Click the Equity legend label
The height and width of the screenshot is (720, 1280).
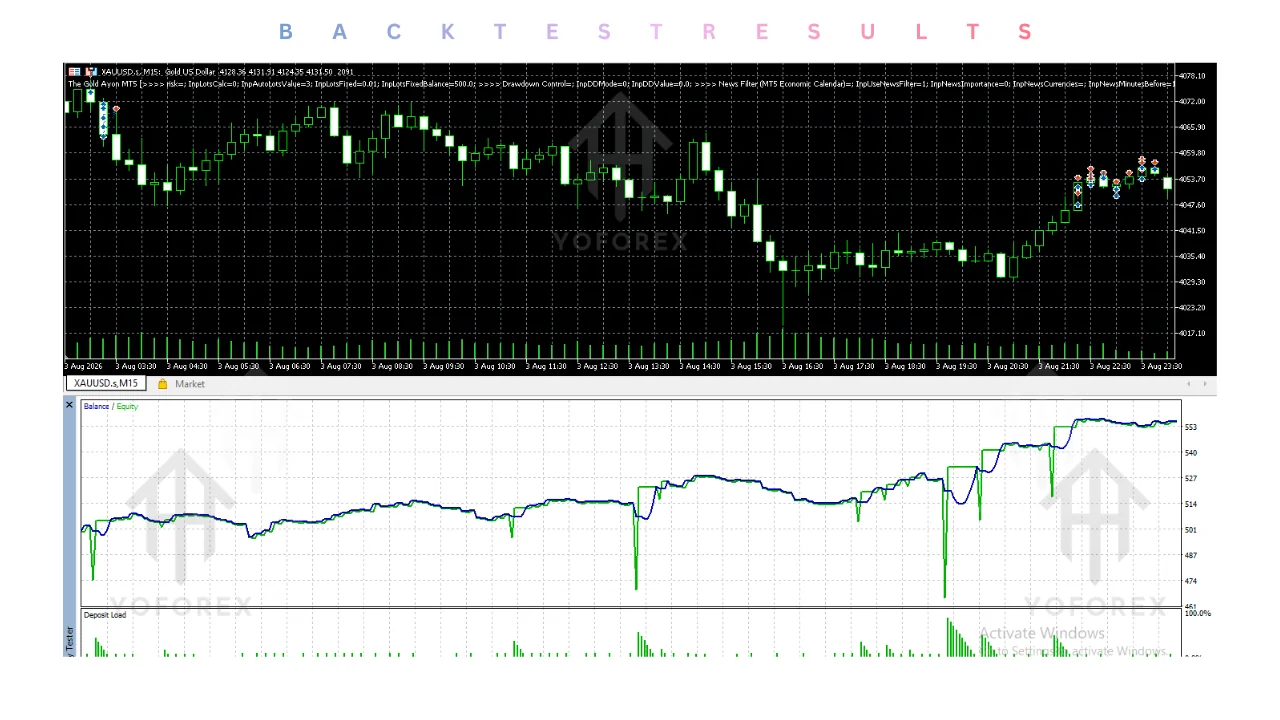(127, 407)
